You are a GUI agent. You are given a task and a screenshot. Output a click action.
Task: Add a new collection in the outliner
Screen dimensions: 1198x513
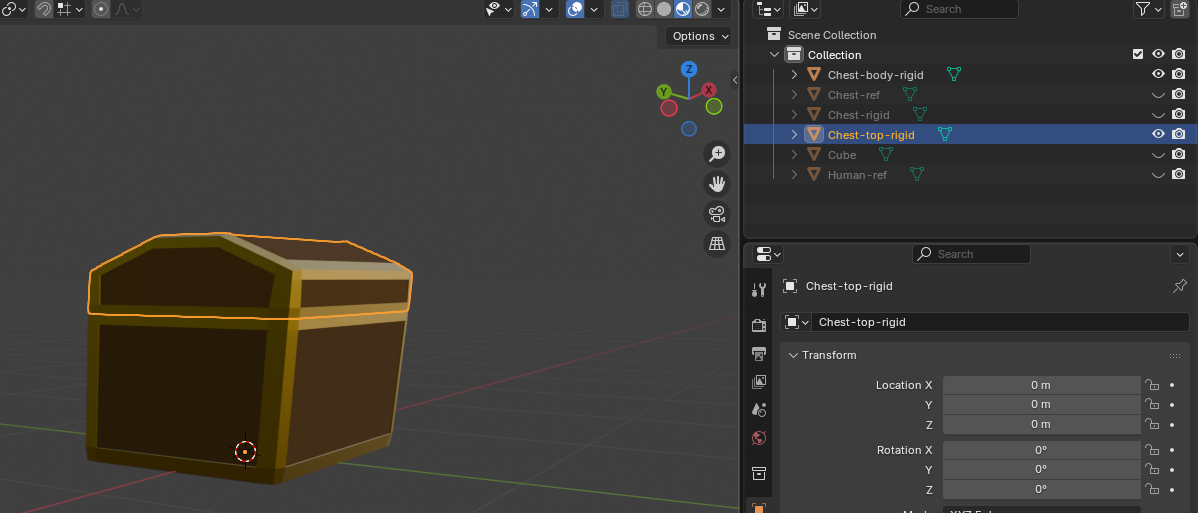(x=1180, y=9)
